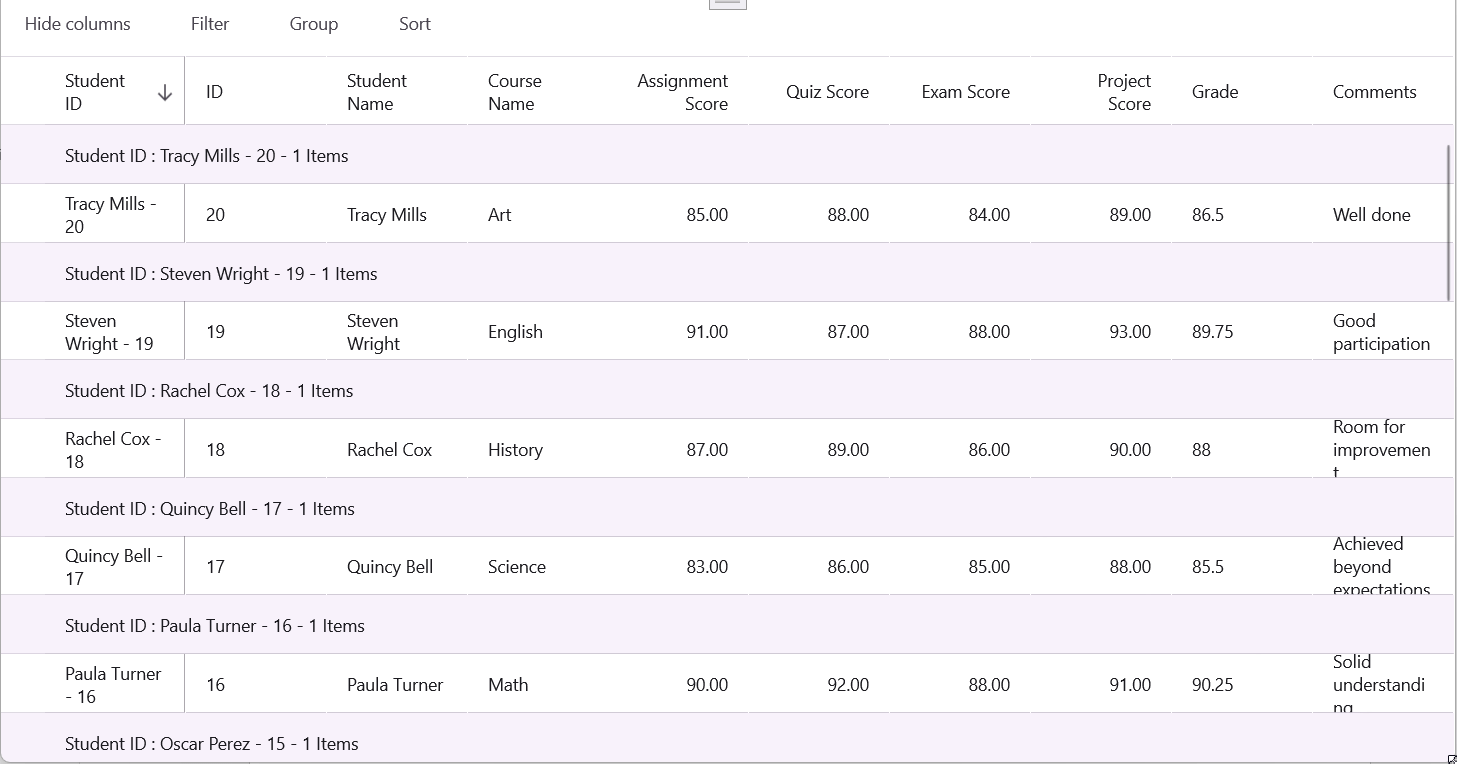Open the Filter toolbar option

pyautogui.click(x=210, y=24)
